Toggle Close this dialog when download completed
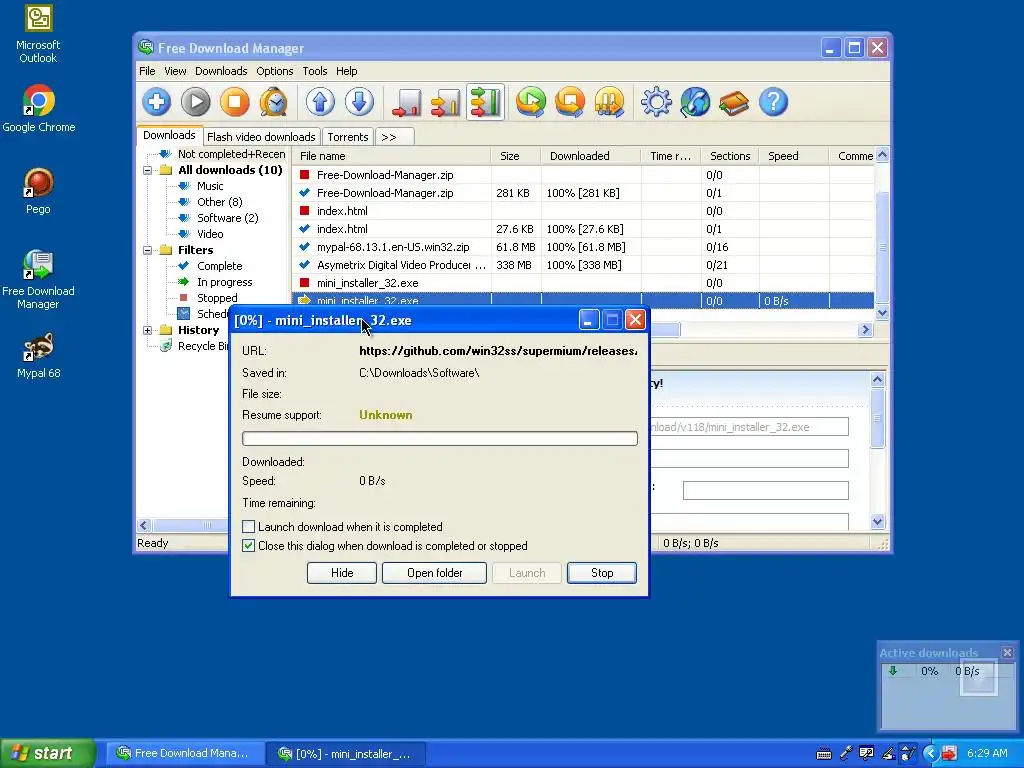The image size is (1024, 768). click(248, 545)
